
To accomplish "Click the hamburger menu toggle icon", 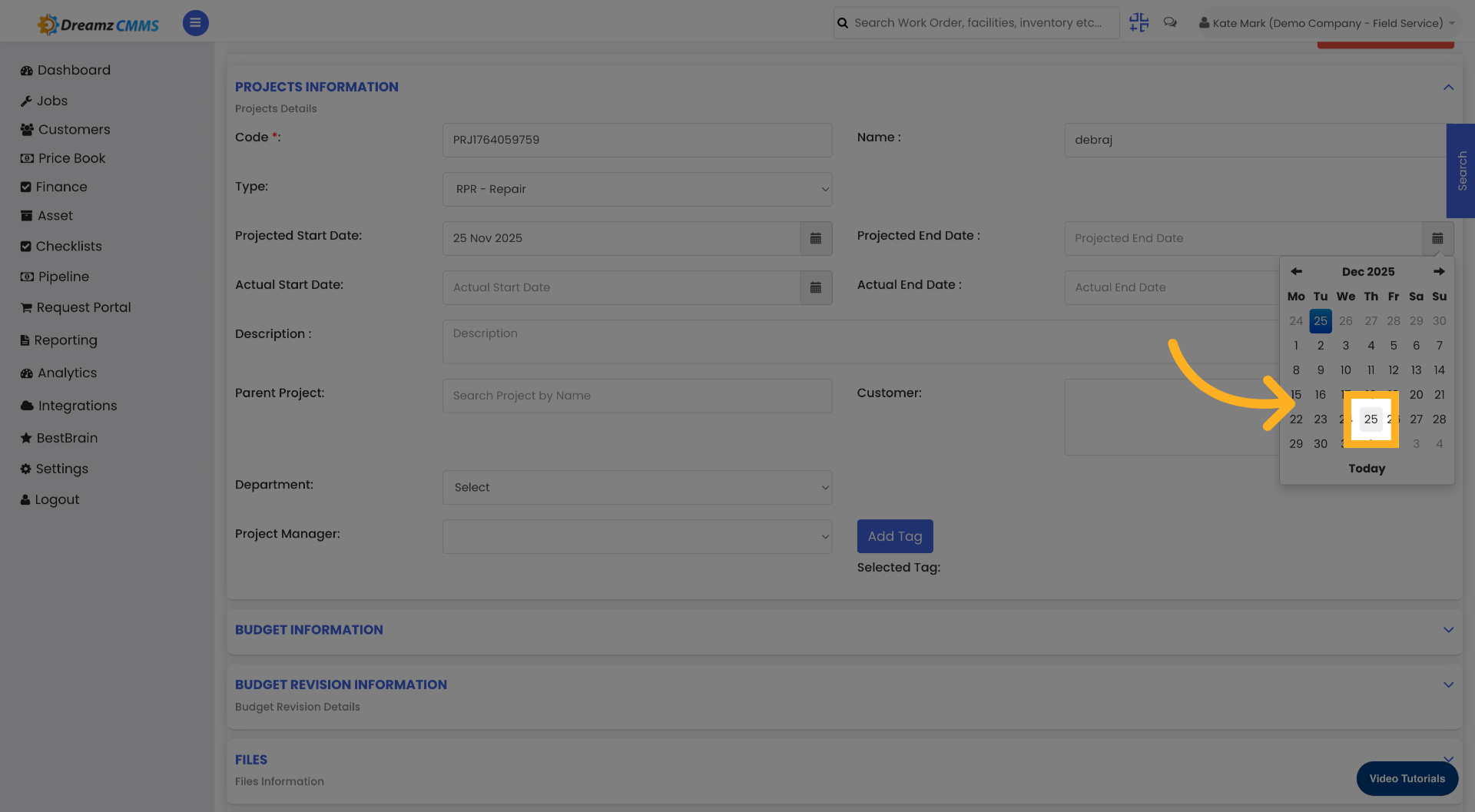I will tap(195, 23).
